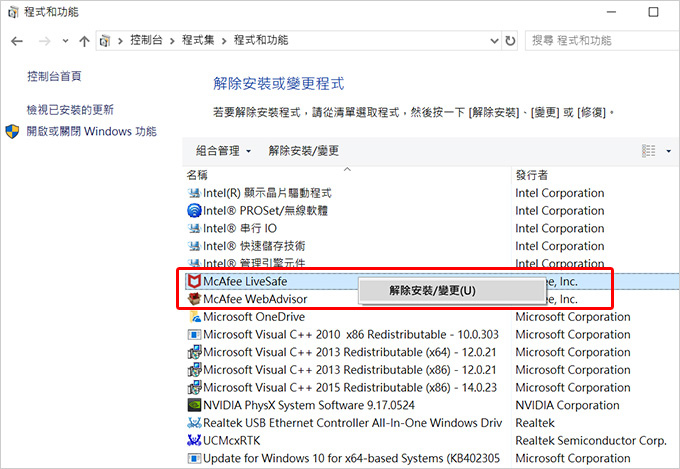This screenshot has width=680, height=469.
Task: Focus the 搜尋 程式和功能 search box
Action: point(602,41)
